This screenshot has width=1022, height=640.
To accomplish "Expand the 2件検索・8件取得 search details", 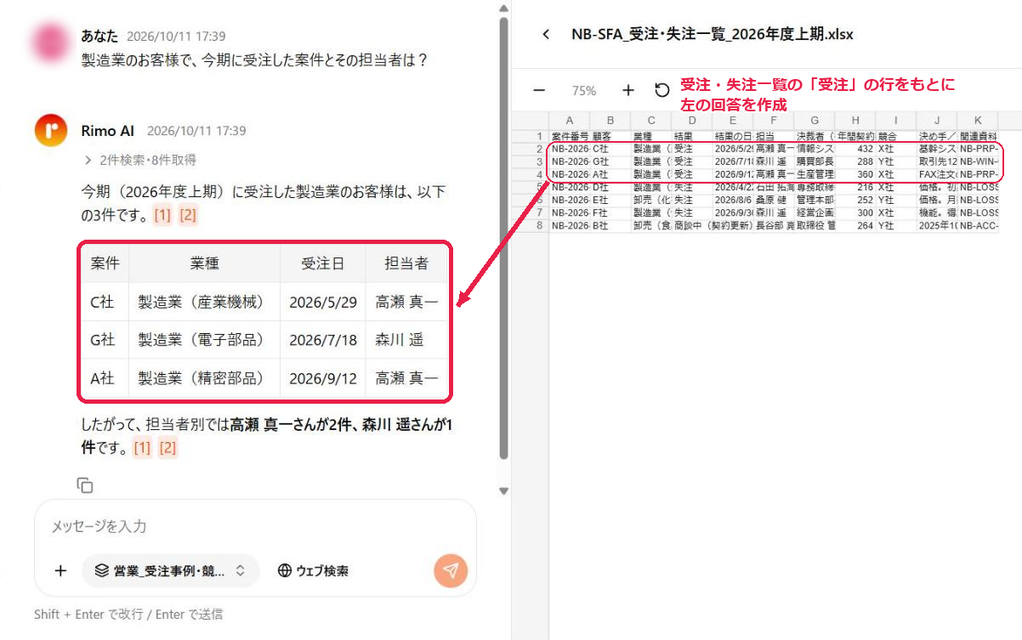I will [140, 160].
